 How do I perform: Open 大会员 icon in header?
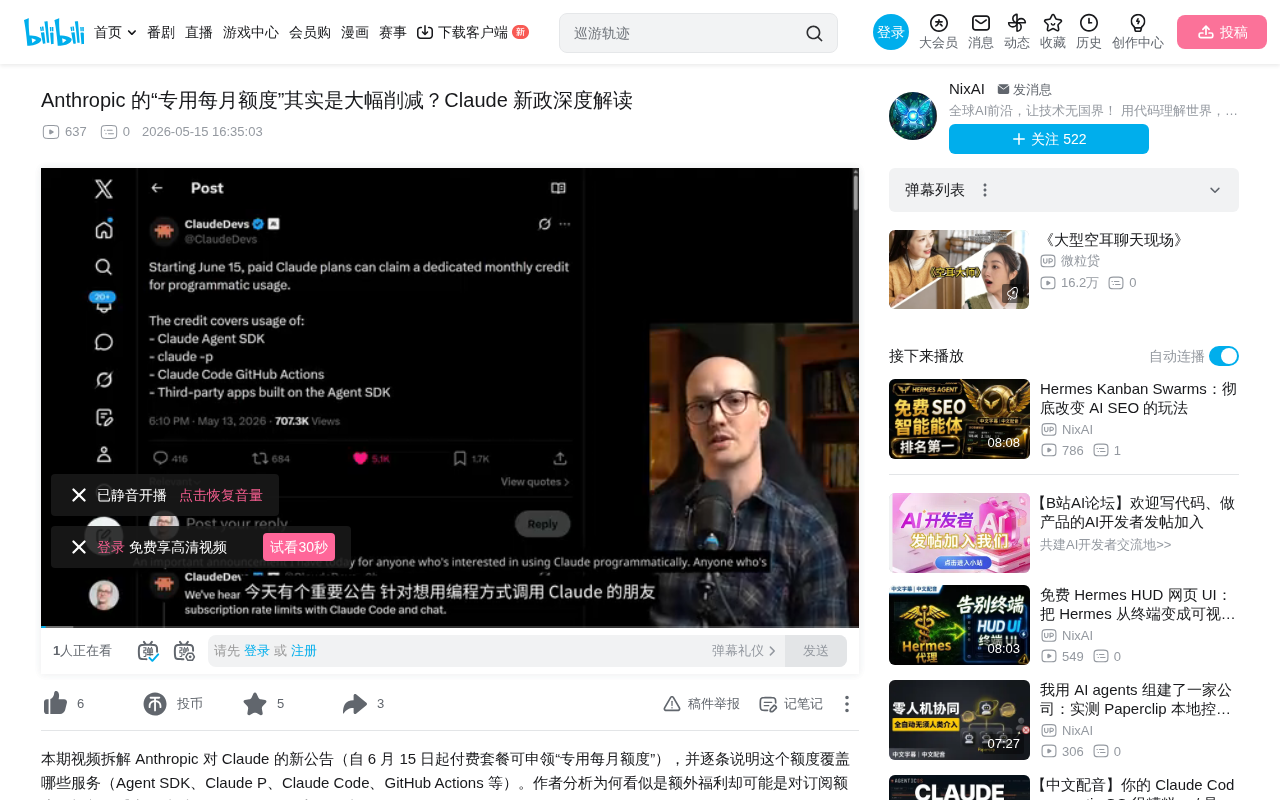938,32
